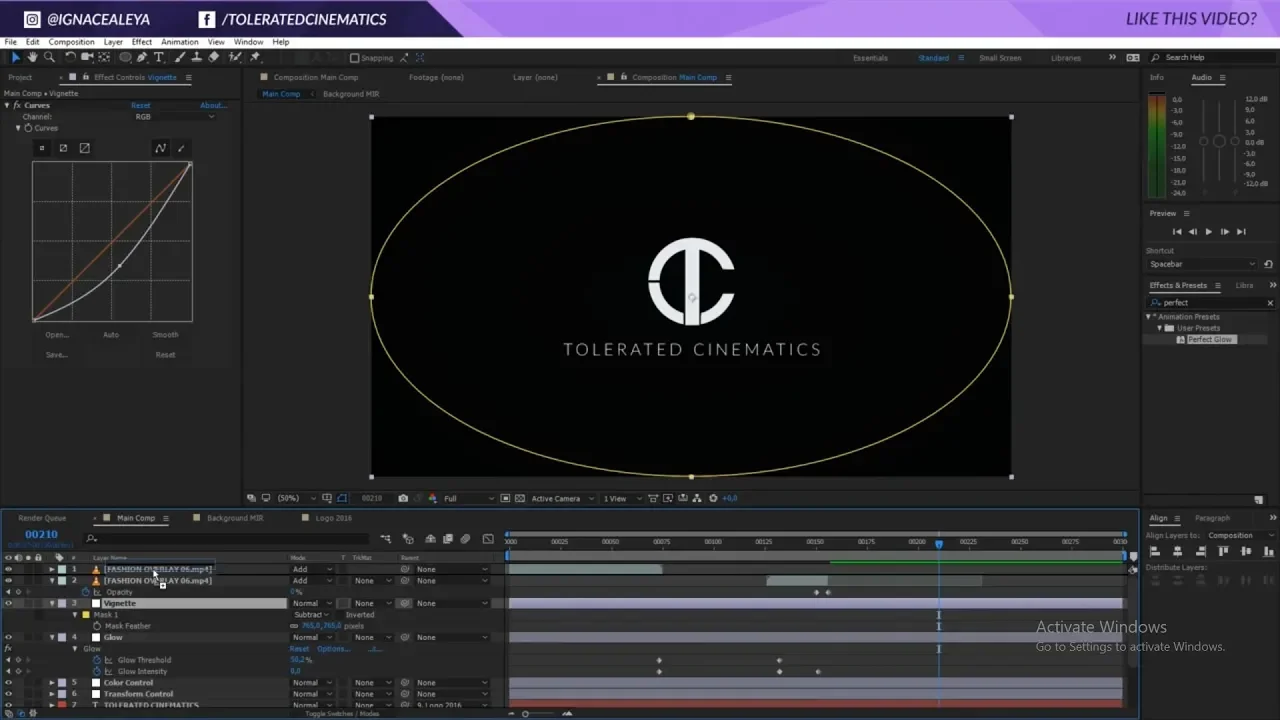Select the Clone Stamp tool
1280x720 pixels.
click(x=195, y=57)
